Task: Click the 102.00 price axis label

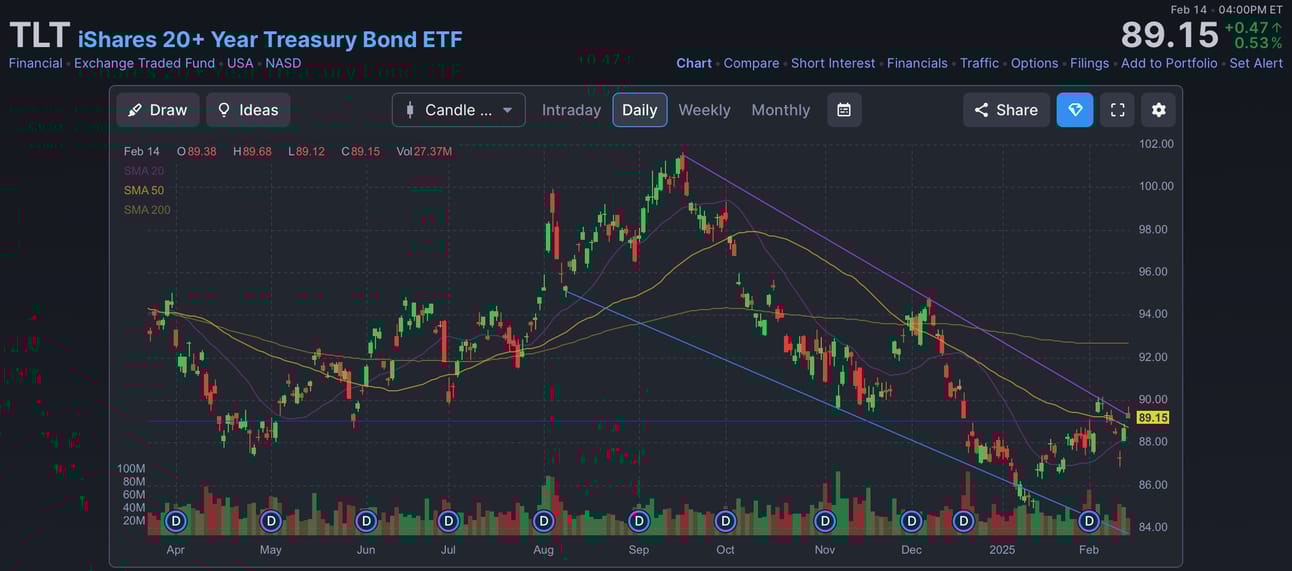Action: [1156, 144]
